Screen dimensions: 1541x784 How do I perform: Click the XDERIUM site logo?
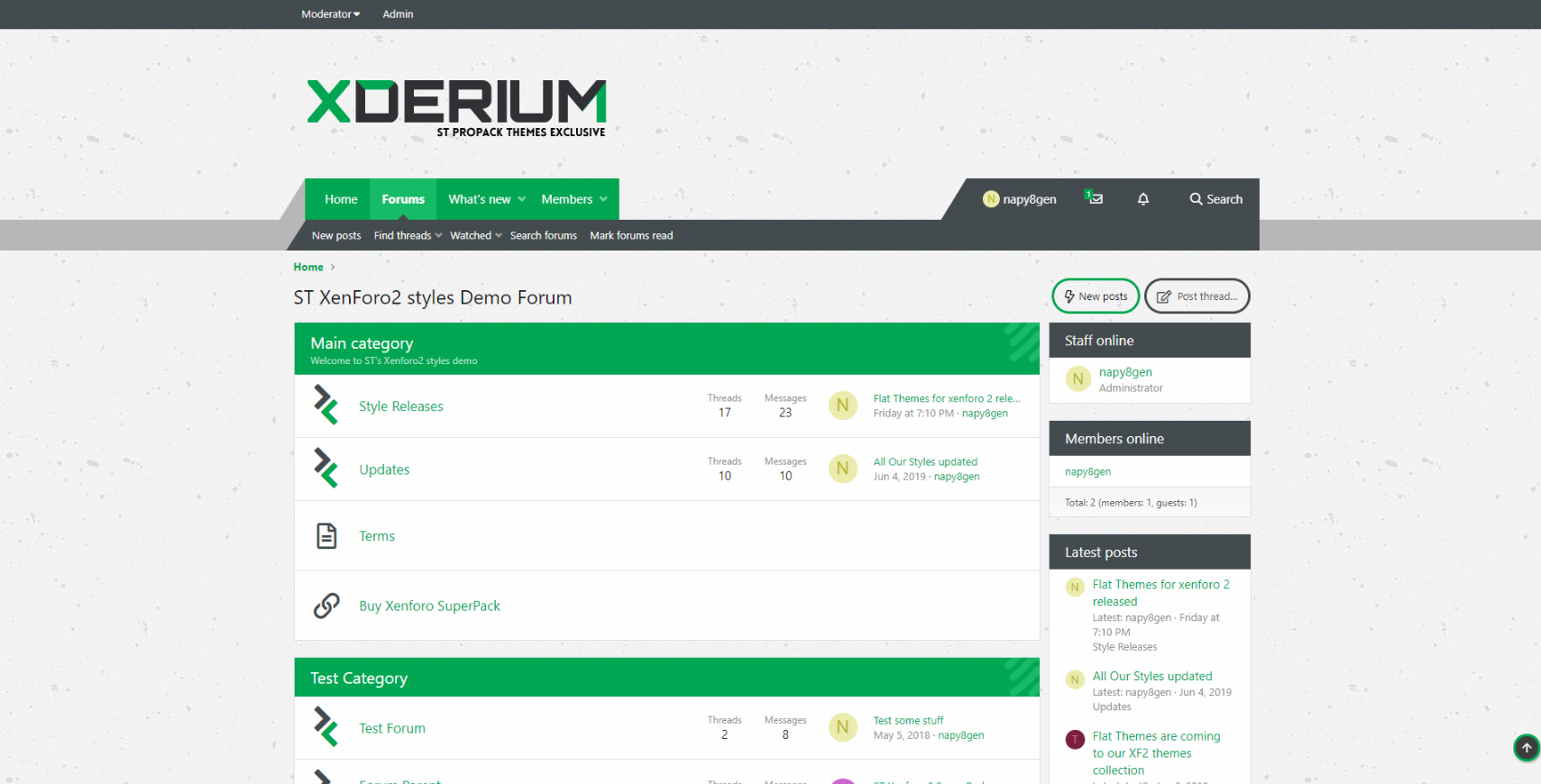456,108
